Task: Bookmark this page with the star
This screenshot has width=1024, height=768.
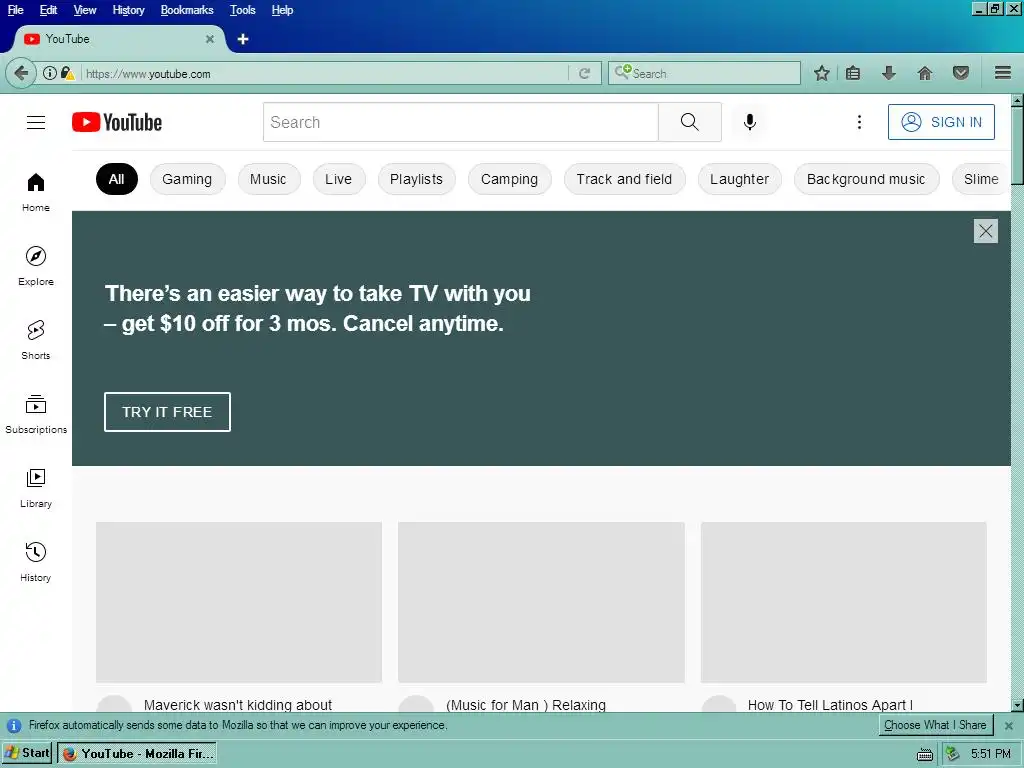Action: [x=822, y=73]
